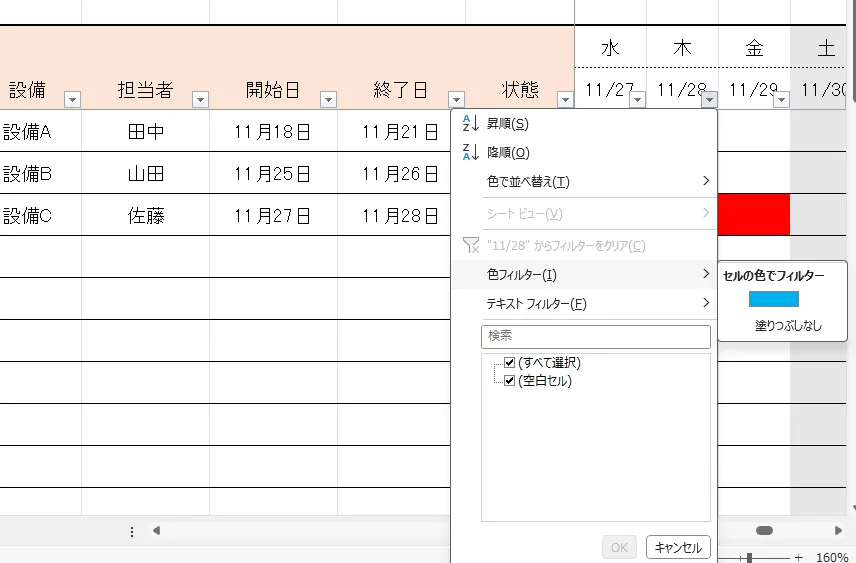Open 色で並べ替え(T) submenu

584,181
